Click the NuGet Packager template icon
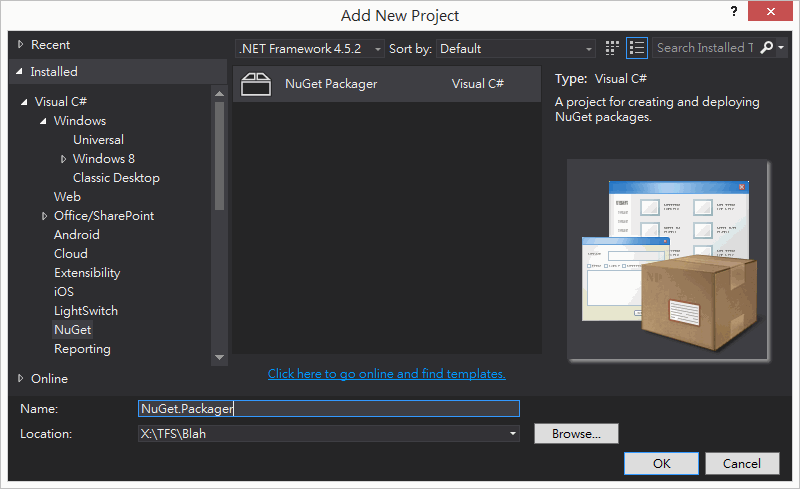This screenshot has width=800, height=489. (256, 84)
